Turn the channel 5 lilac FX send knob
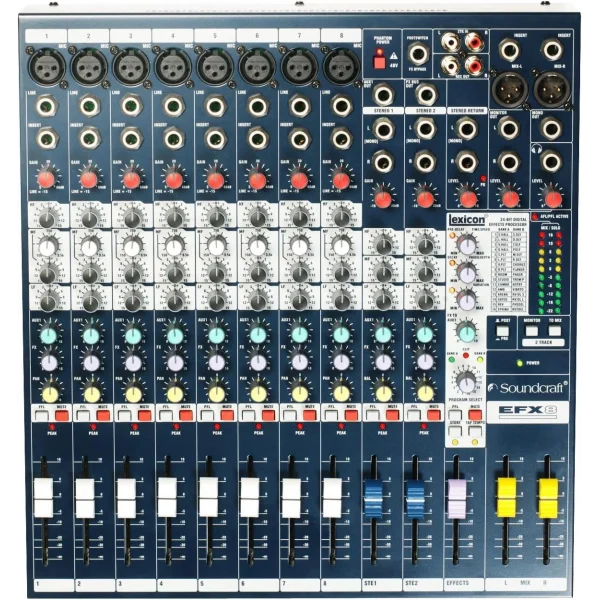Image resolution: width=600 pixels, height=600 pixels. [217, 362]
